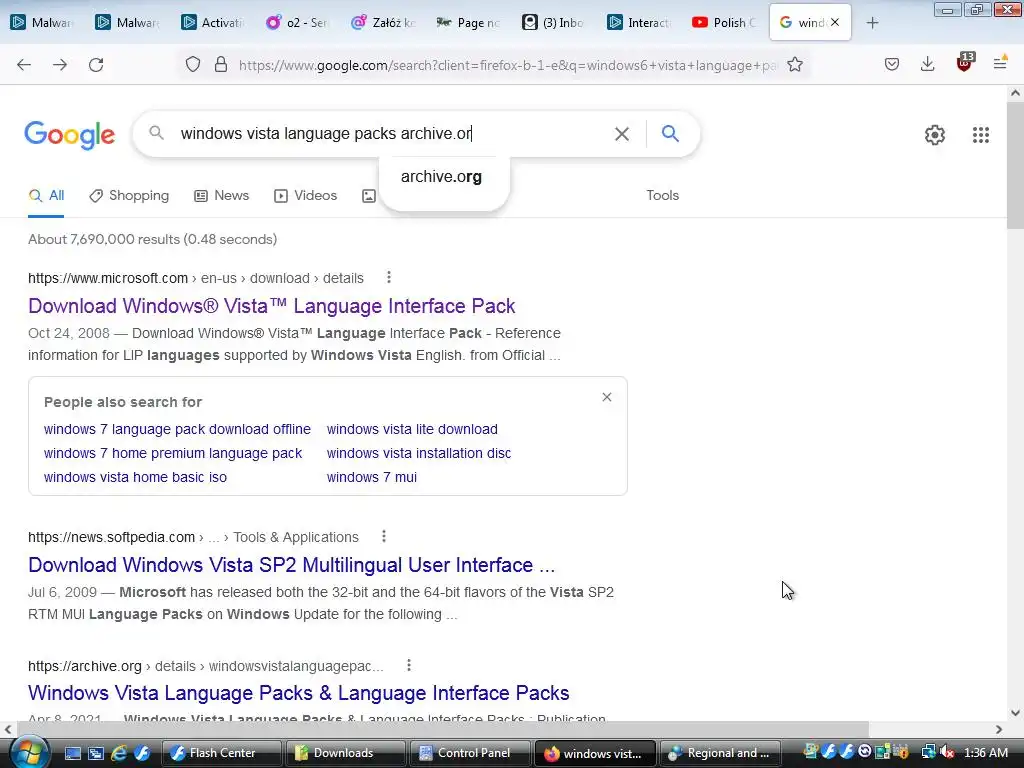
Task: Open options menu for microsoft.com result
Action: 389,278
